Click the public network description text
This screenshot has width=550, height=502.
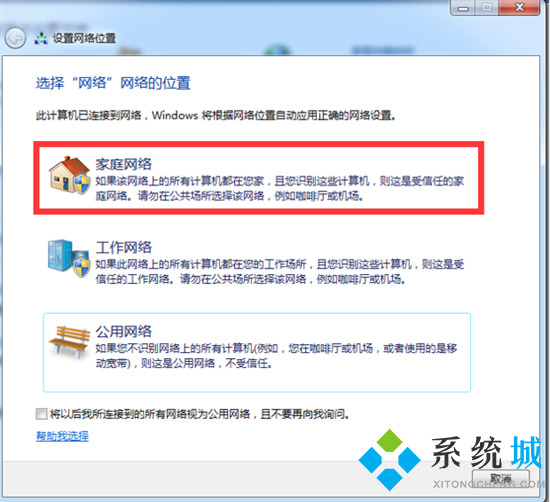pyautogui.click(x=276, y=356)
